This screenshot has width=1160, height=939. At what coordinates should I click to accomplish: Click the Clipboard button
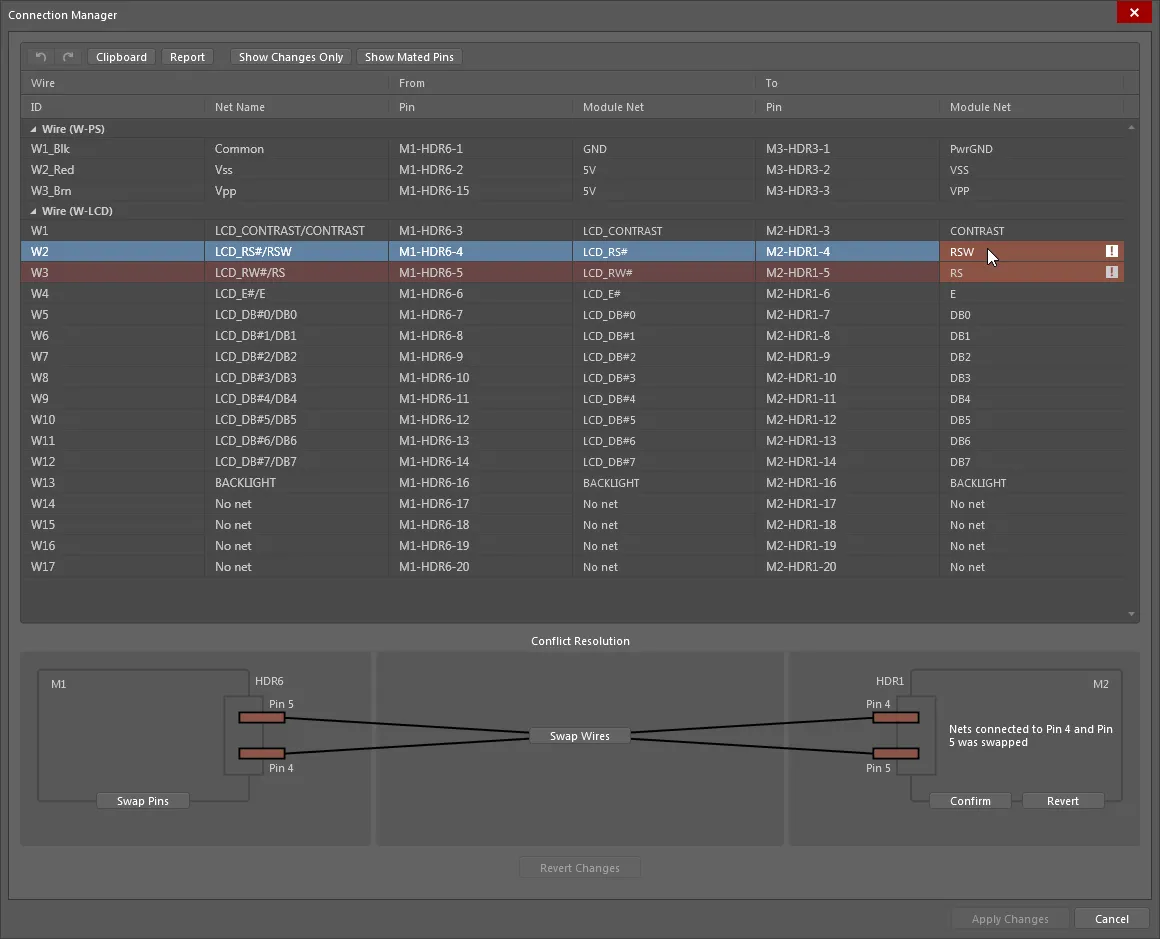tap(121, 57)
